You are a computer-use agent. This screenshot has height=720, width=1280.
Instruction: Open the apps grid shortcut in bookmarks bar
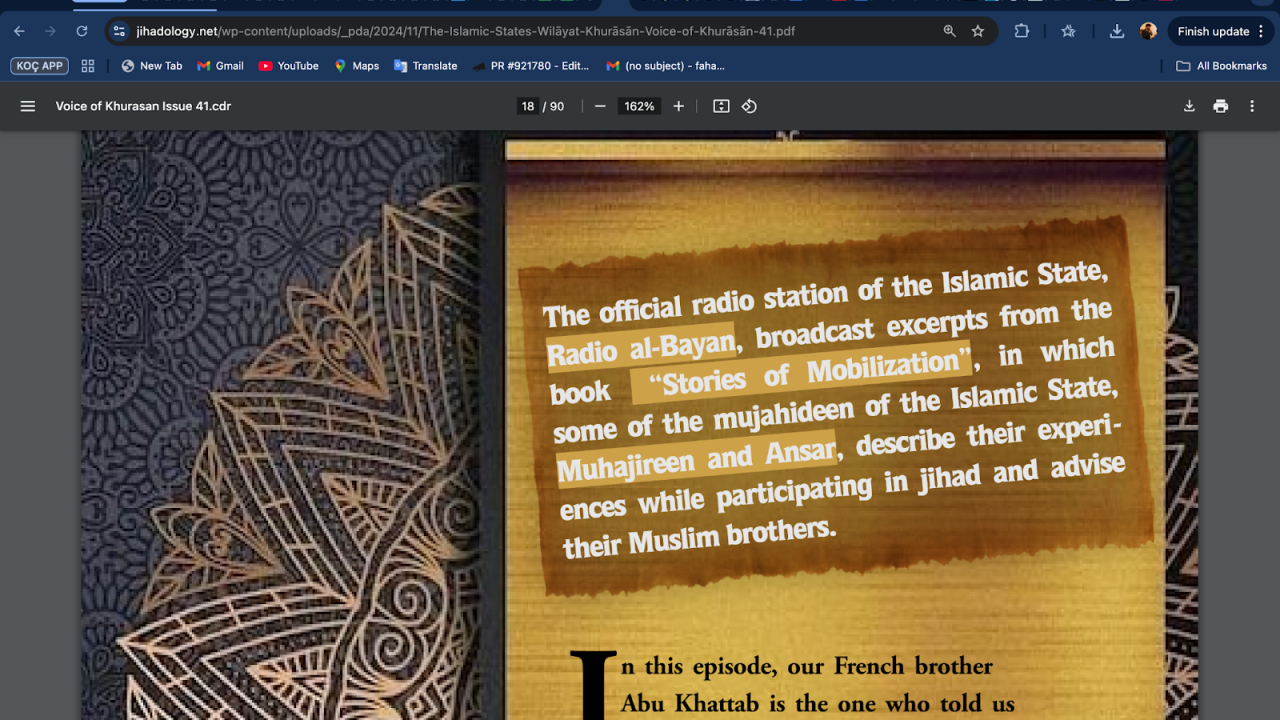coord(88,66)
